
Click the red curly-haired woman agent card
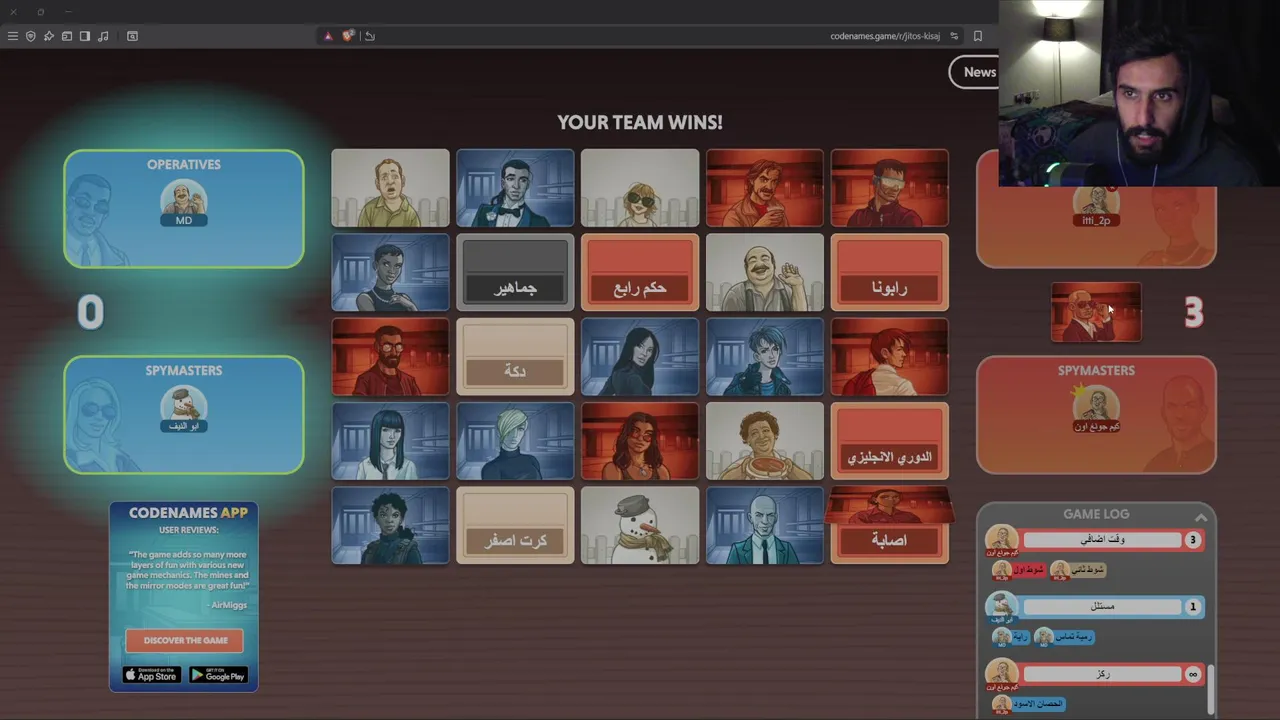640,441
